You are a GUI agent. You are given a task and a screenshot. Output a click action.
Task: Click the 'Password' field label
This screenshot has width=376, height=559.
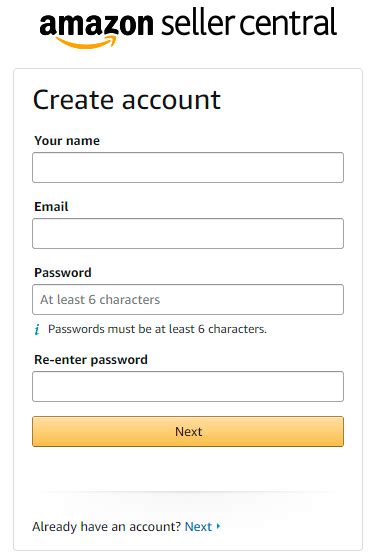coord(63,273)
